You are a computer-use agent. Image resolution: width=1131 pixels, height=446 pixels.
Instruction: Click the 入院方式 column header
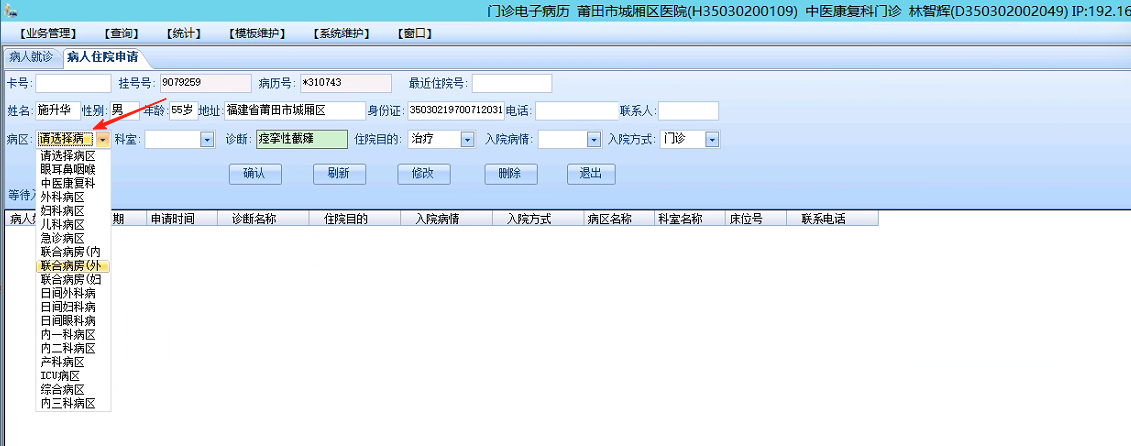(537, 219)
